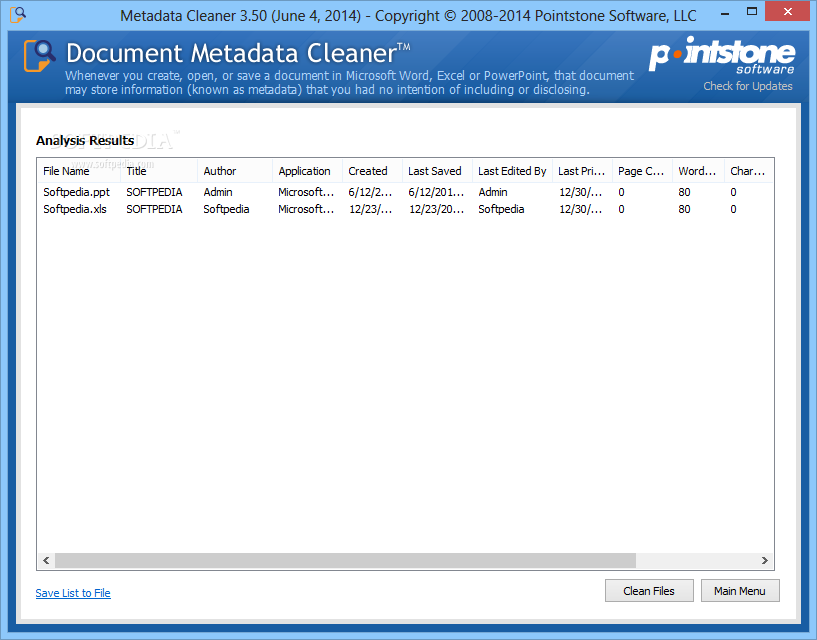This screenshot has width=817, height=640.
Task: Click the title bar app icon
Action: tap(18, 15)
